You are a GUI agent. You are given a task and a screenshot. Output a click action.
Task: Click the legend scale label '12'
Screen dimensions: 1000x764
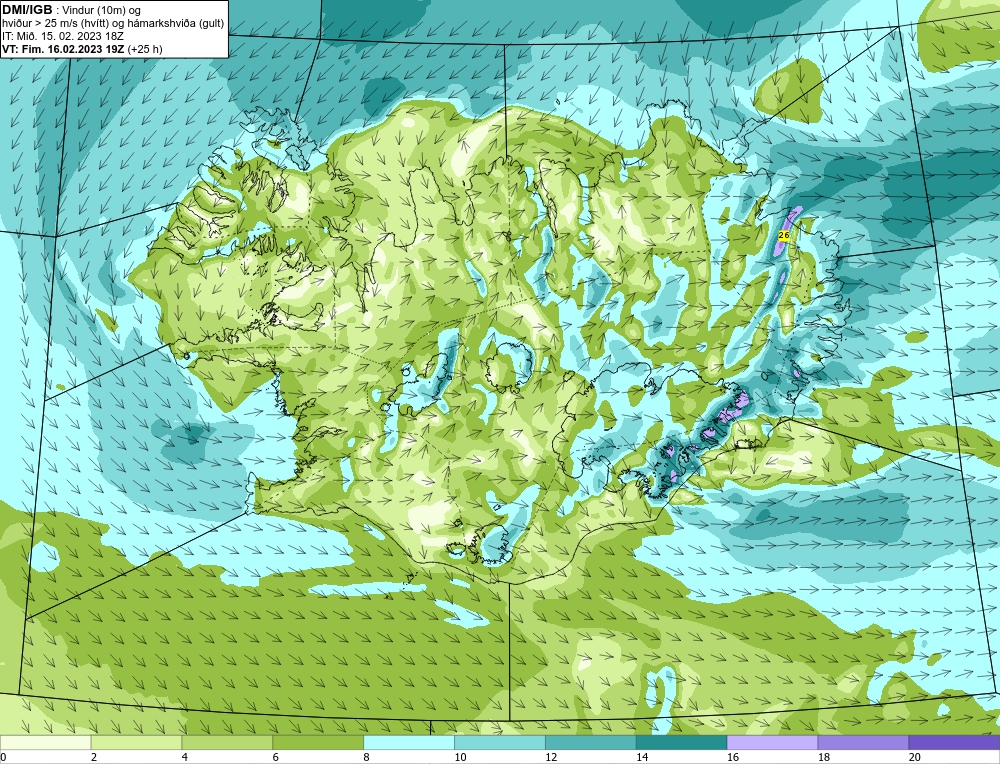[550, 757]
